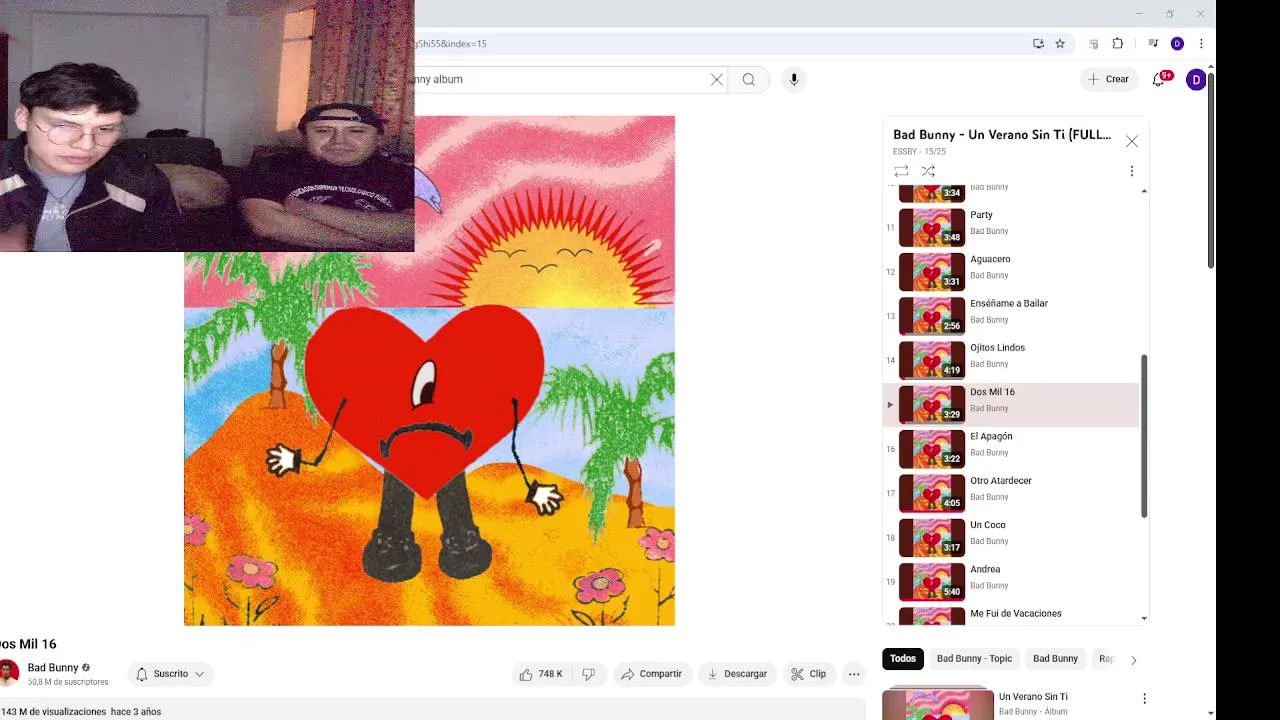Expand the Suscrito subscription dropdown
The image size is (1280, 720).
tap(170, 674)
